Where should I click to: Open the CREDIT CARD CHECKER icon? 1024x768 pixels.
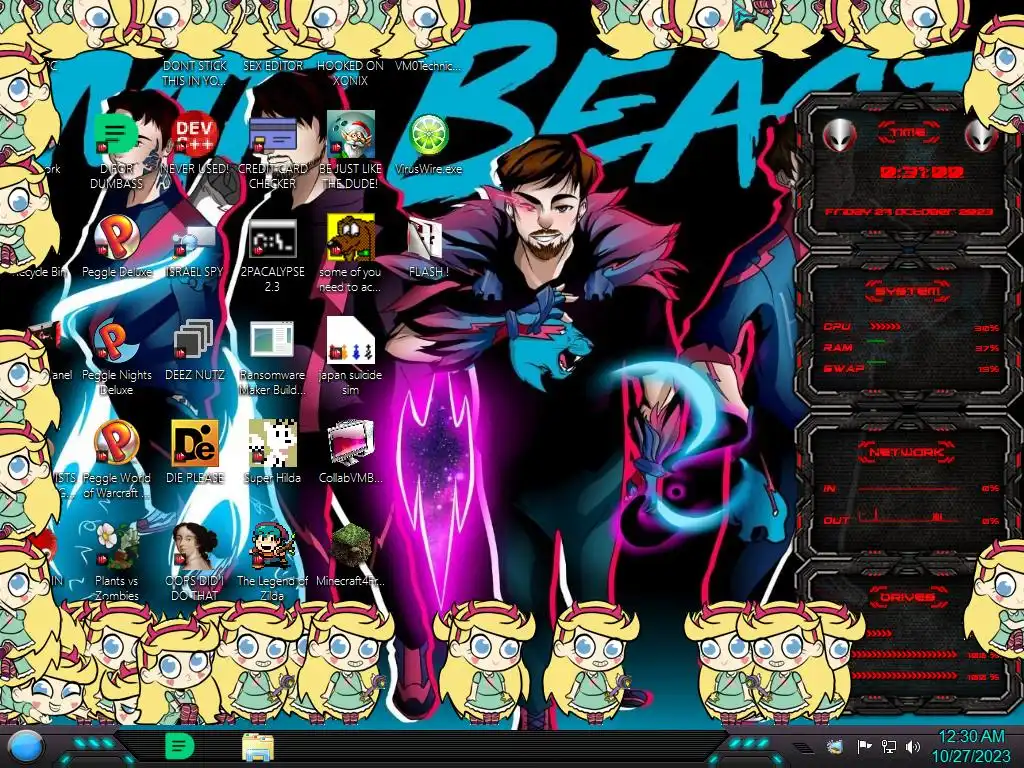coord(272,135)
